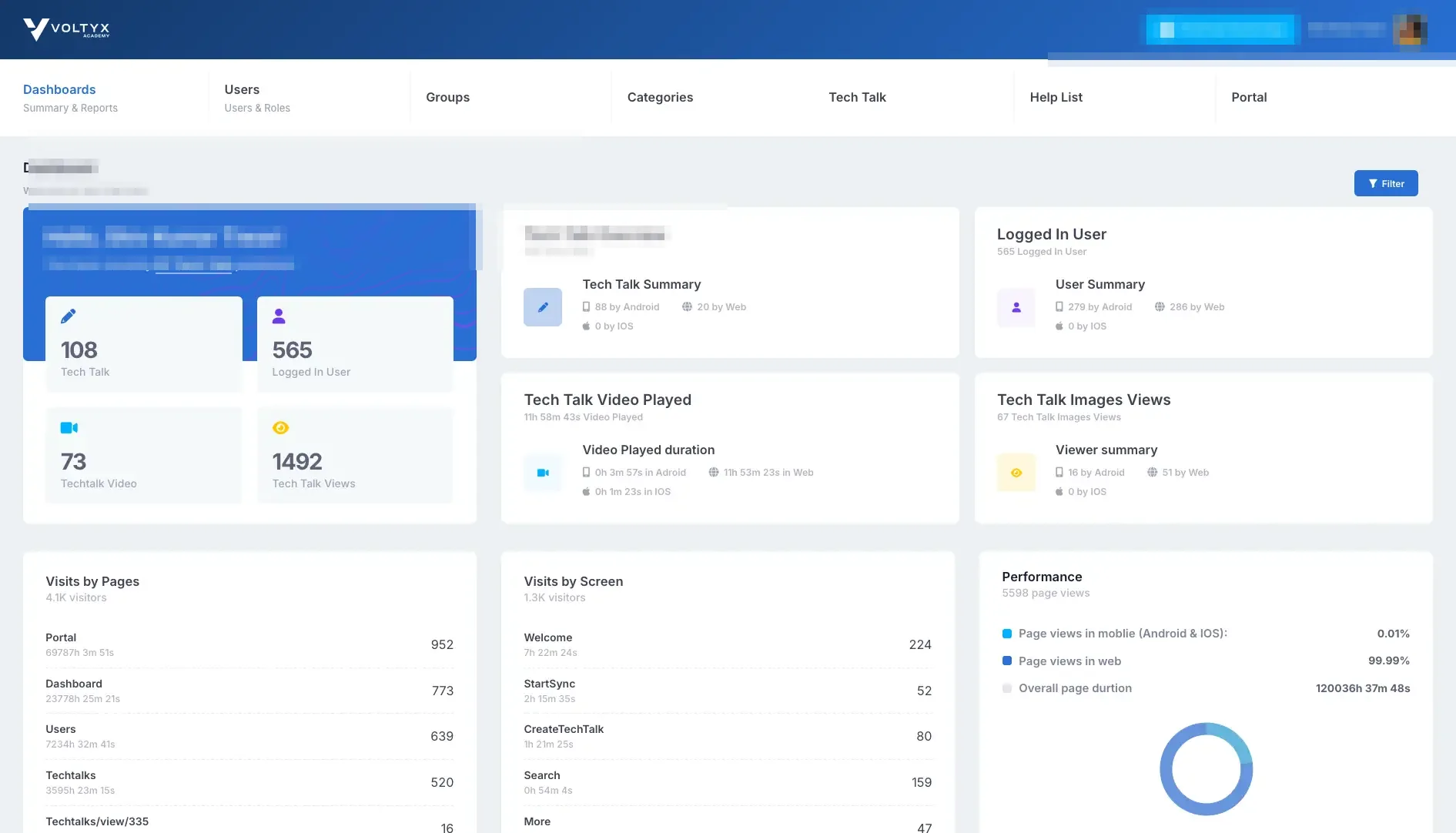Click the user avatar in the top header
Screen dimensions: 1456x833
click(1411, 29)
